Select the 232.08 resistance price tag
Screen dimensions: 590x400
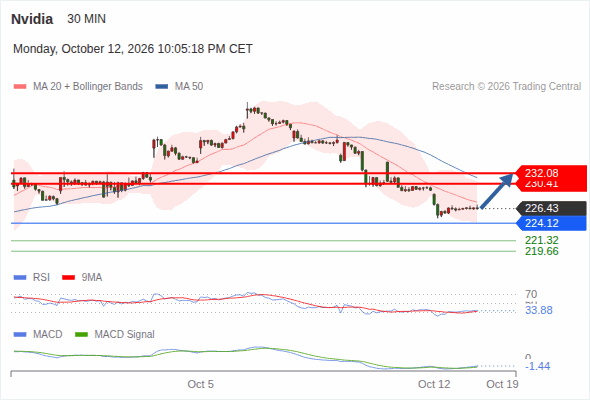(551, 173)
